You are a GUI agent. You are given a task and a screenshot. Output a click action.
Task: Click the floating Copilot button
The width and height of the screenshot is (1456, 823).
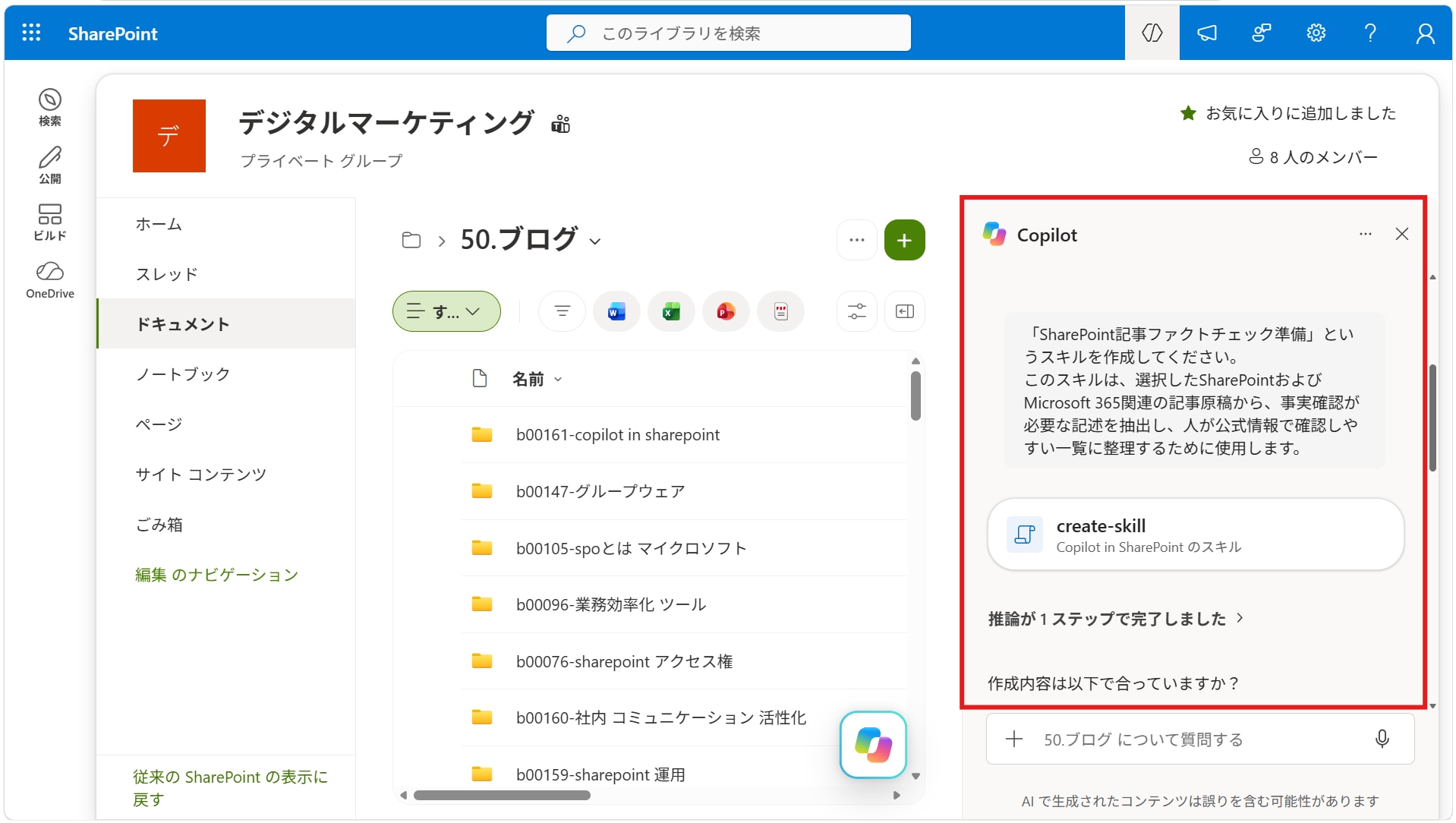pyautogui.click(x=873, y=744)
